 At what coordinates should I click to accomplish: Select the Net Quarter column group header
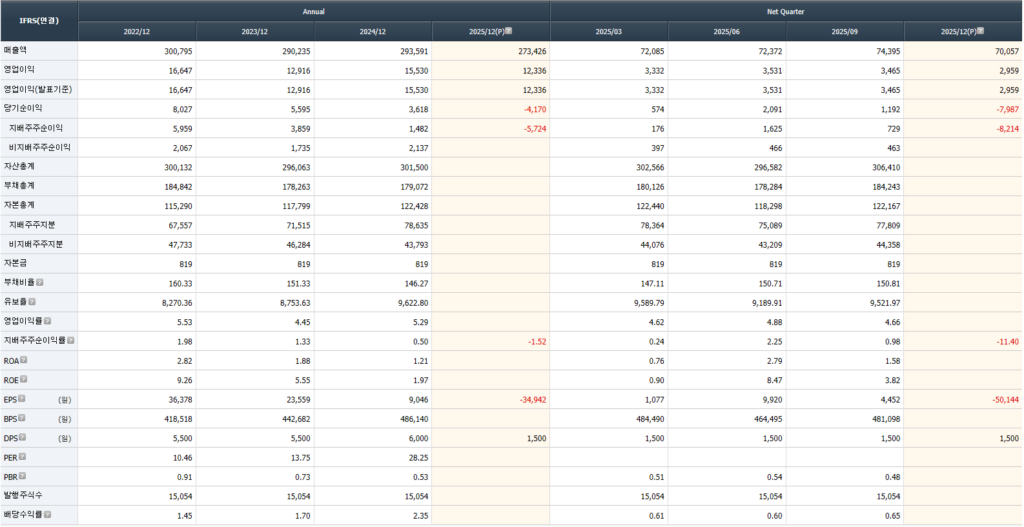(786, 11)
